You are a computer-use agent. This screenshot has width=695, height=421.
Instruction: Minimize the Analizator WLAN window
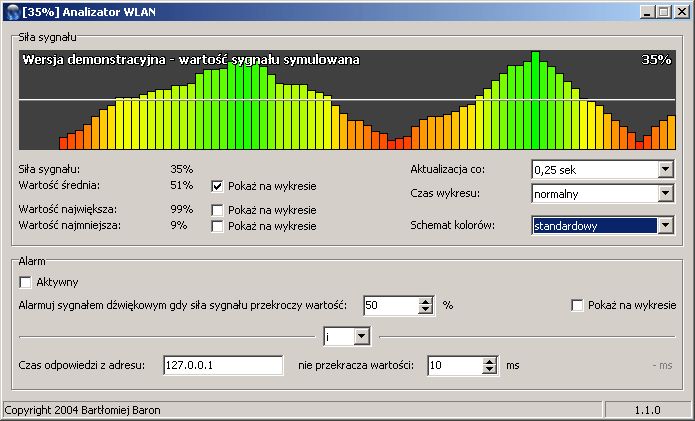point(648,12)
